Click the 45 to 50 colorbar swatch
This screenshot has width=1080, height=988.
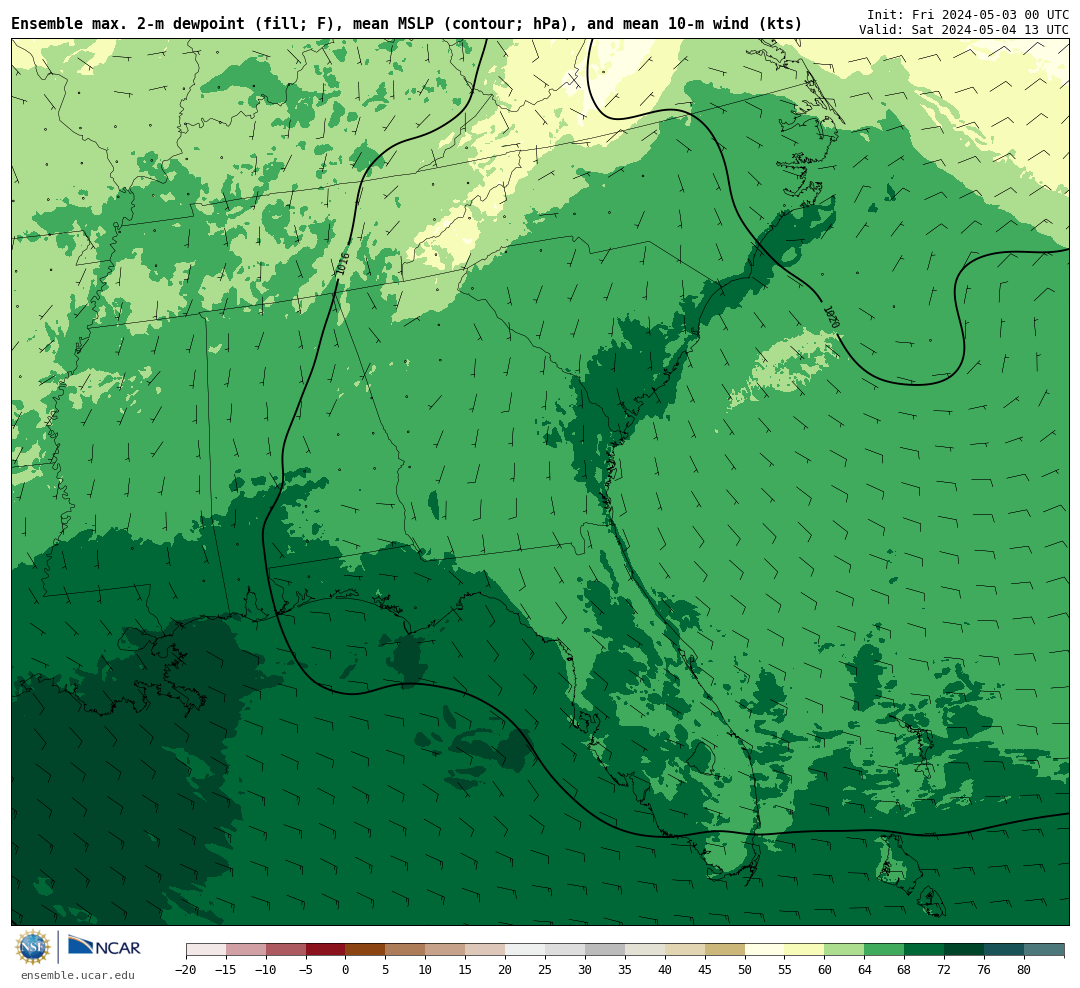click(x=725, y=950)
